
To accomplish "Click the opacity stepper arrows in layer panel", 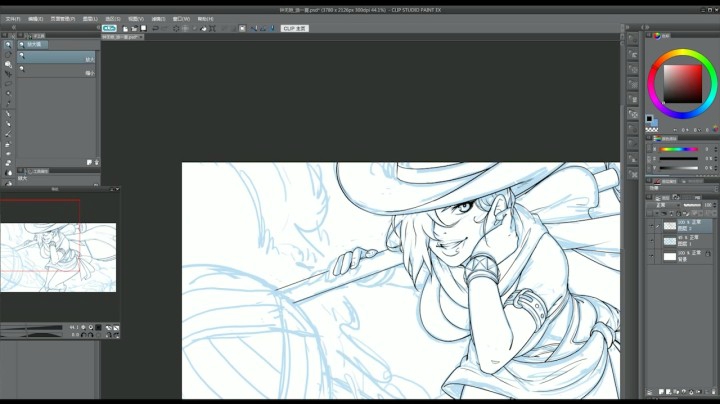I will point(715,205).
